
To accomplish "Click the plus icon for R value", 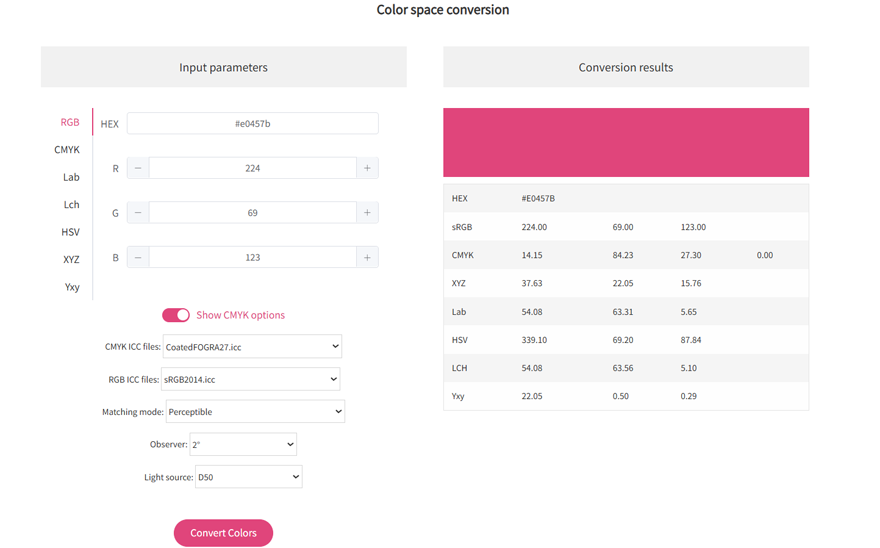I will tap(367, 168).
